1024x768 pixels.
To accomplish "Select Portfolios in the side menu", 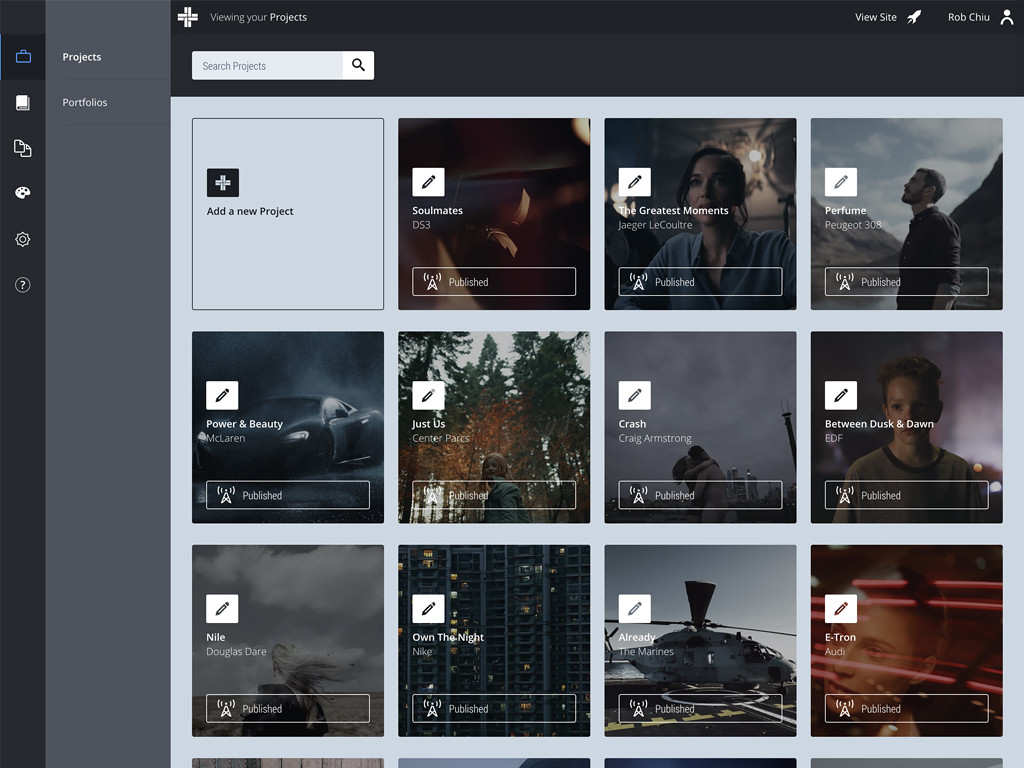I will [x=85, y=102].
